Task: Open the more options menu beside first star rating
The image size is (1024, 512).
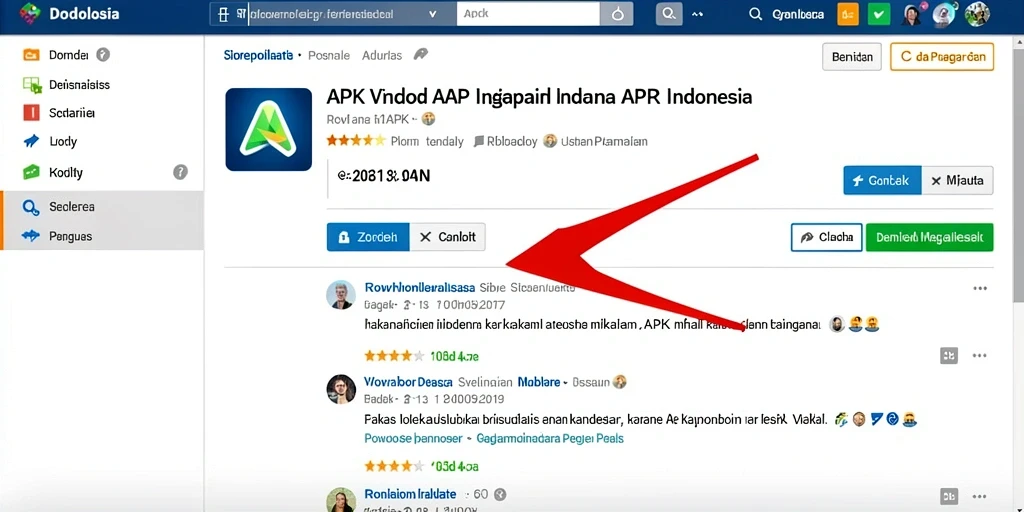Action: [x=980, y=355]
